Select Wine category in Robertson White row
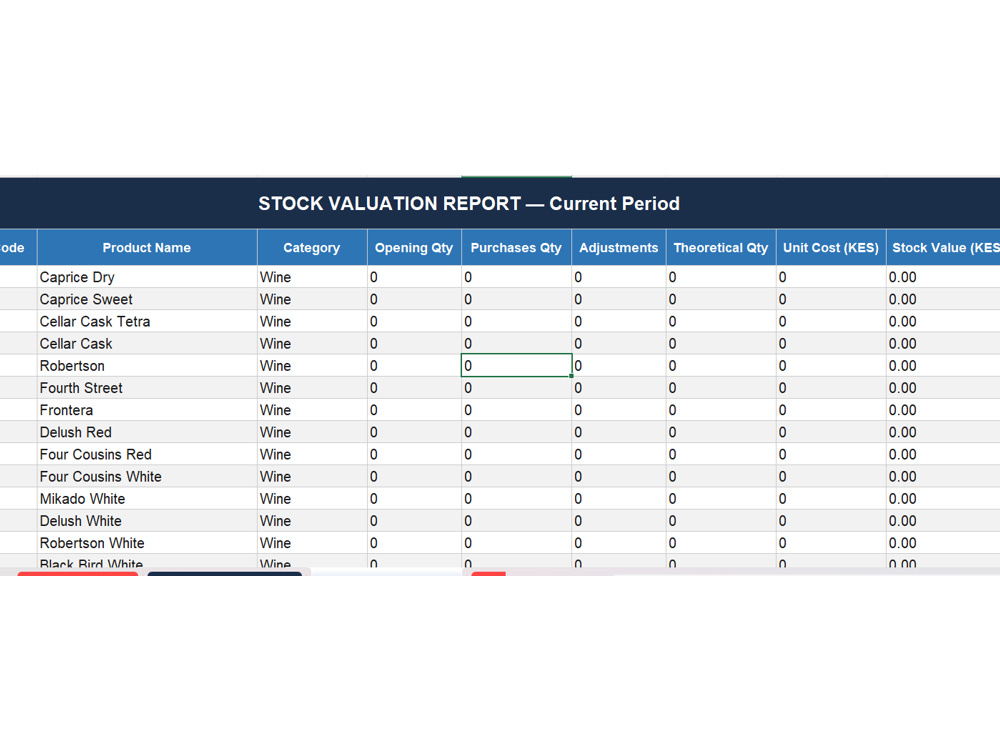 (312, 543)
